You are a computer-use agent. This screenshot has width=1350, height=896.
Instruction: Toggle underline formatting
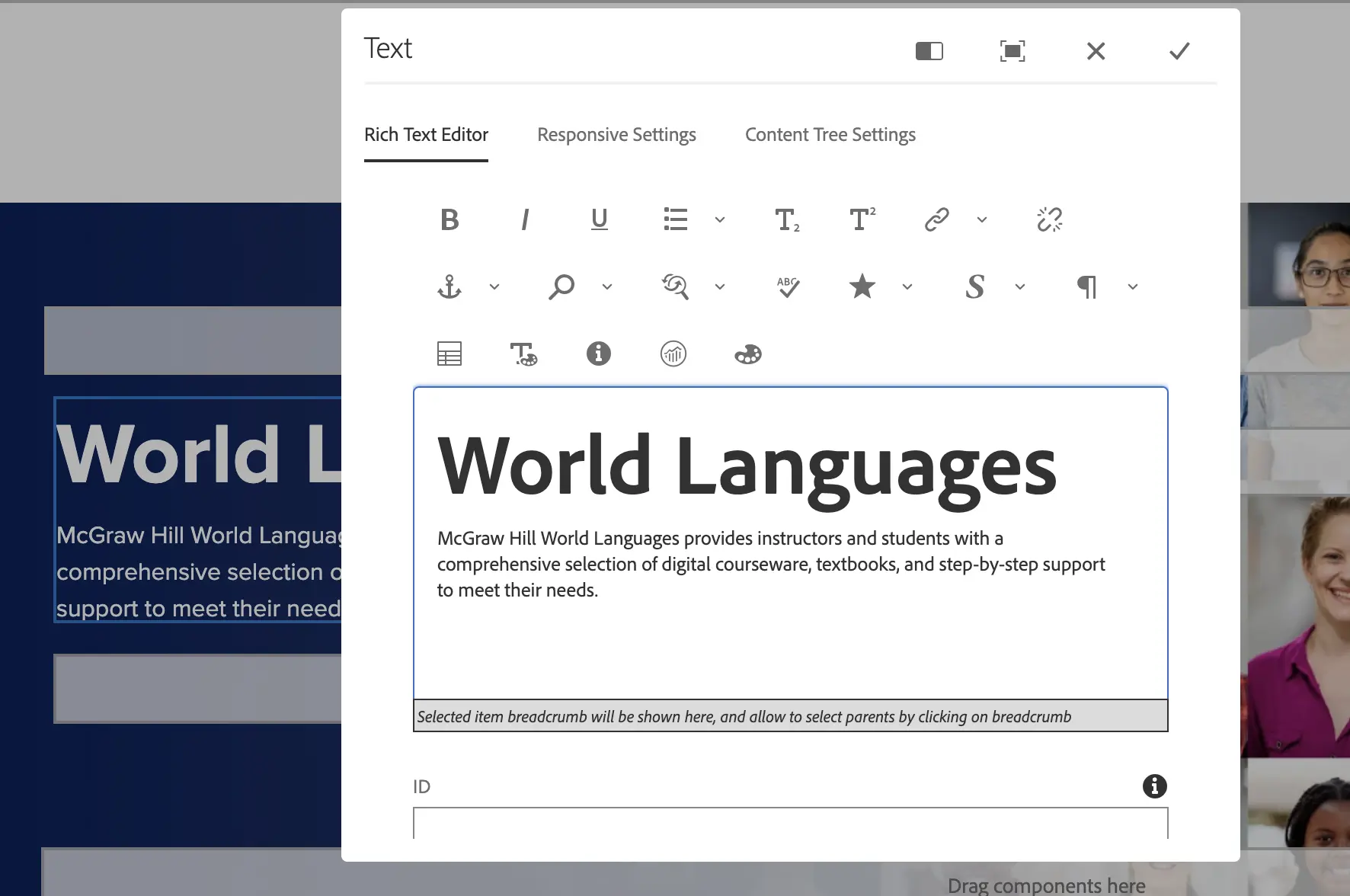tap(600, 220)
